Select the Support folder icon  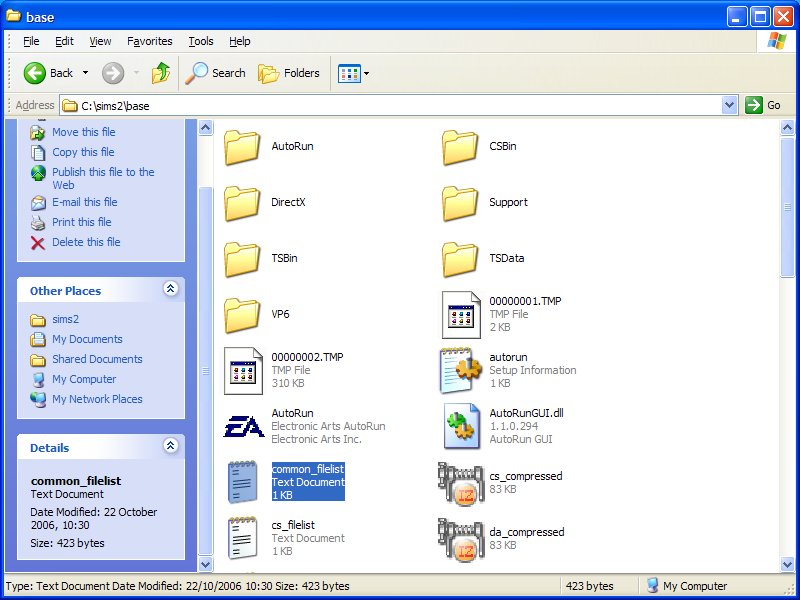coord(460,204)
